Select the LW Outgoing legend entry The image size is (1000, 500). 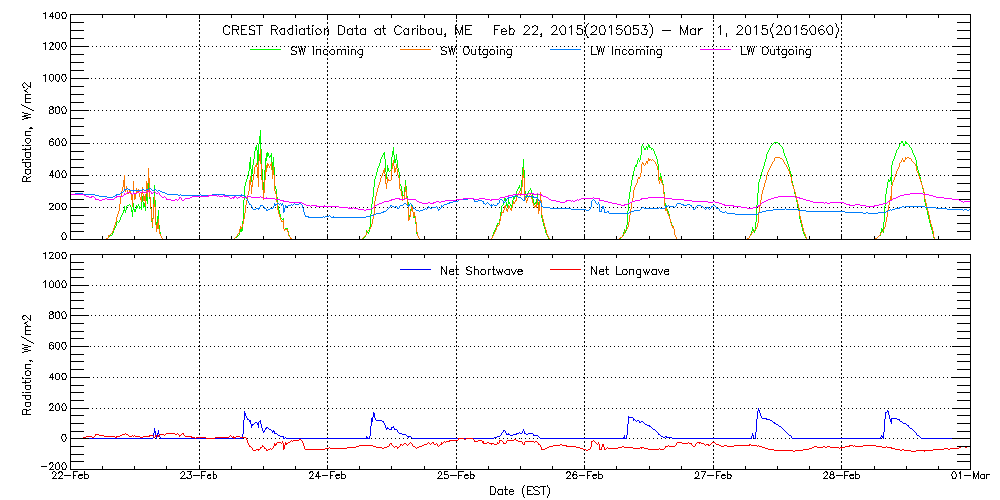pyautogui.click(x=775, y=52)
